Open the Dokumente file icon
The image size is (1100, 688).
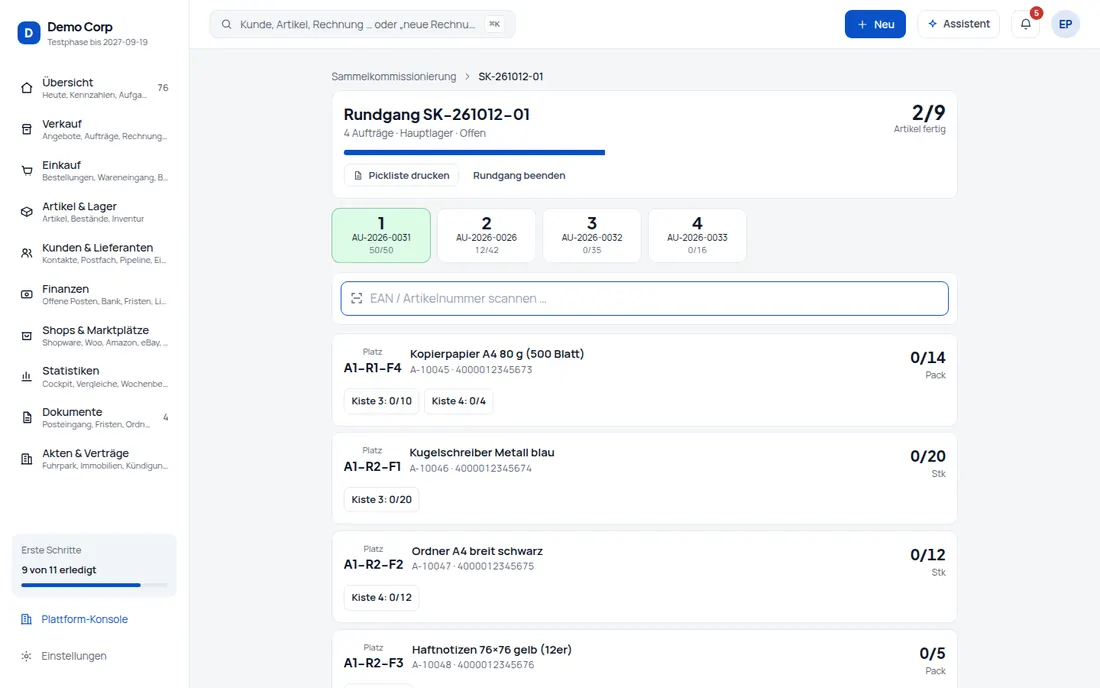[x=27, y=417]
